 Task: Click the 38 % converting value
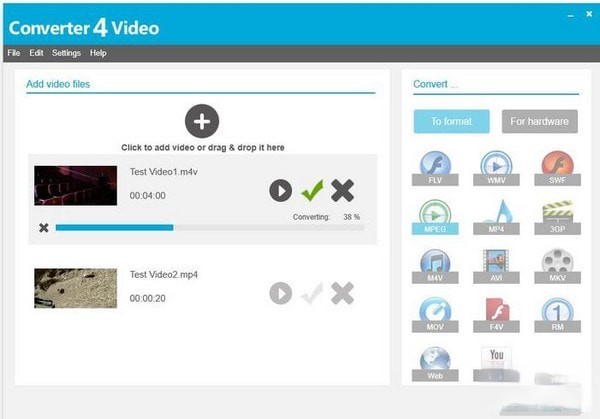351,217
